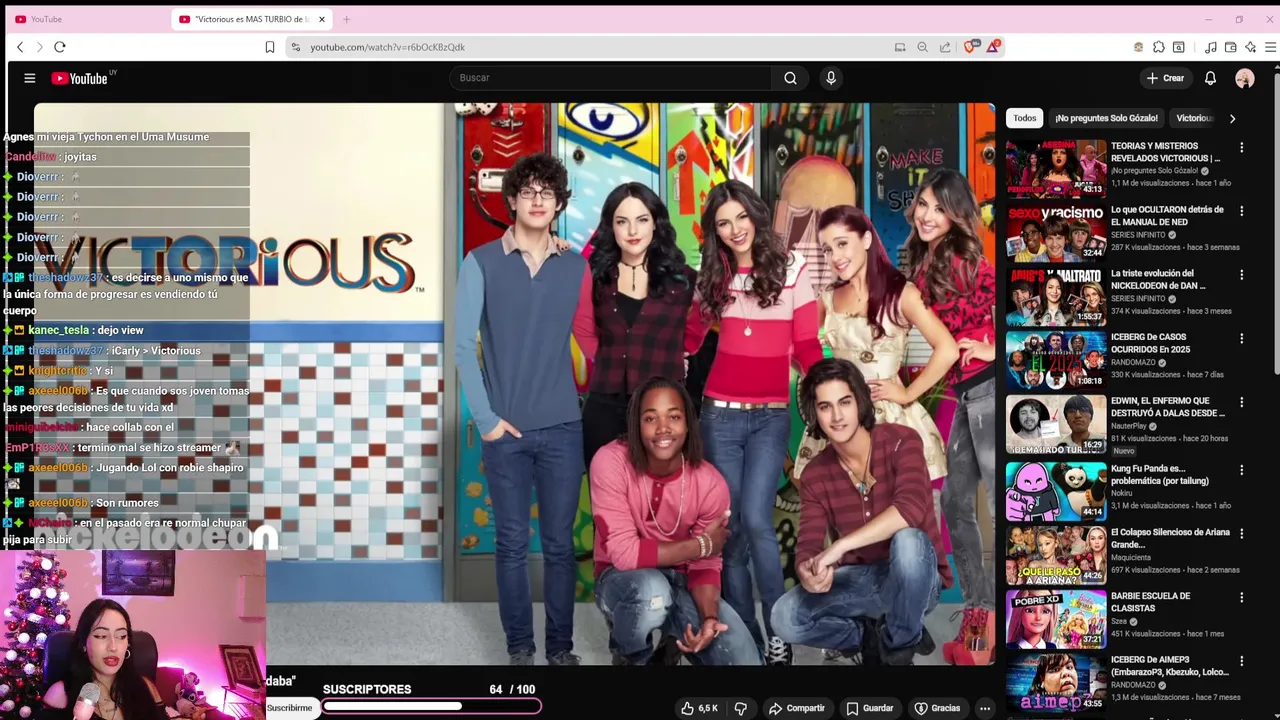Start voice search with the microphone icon
Image resolution: width=1280 pixels, height=720 pixels.
click(x=831, y=78)
